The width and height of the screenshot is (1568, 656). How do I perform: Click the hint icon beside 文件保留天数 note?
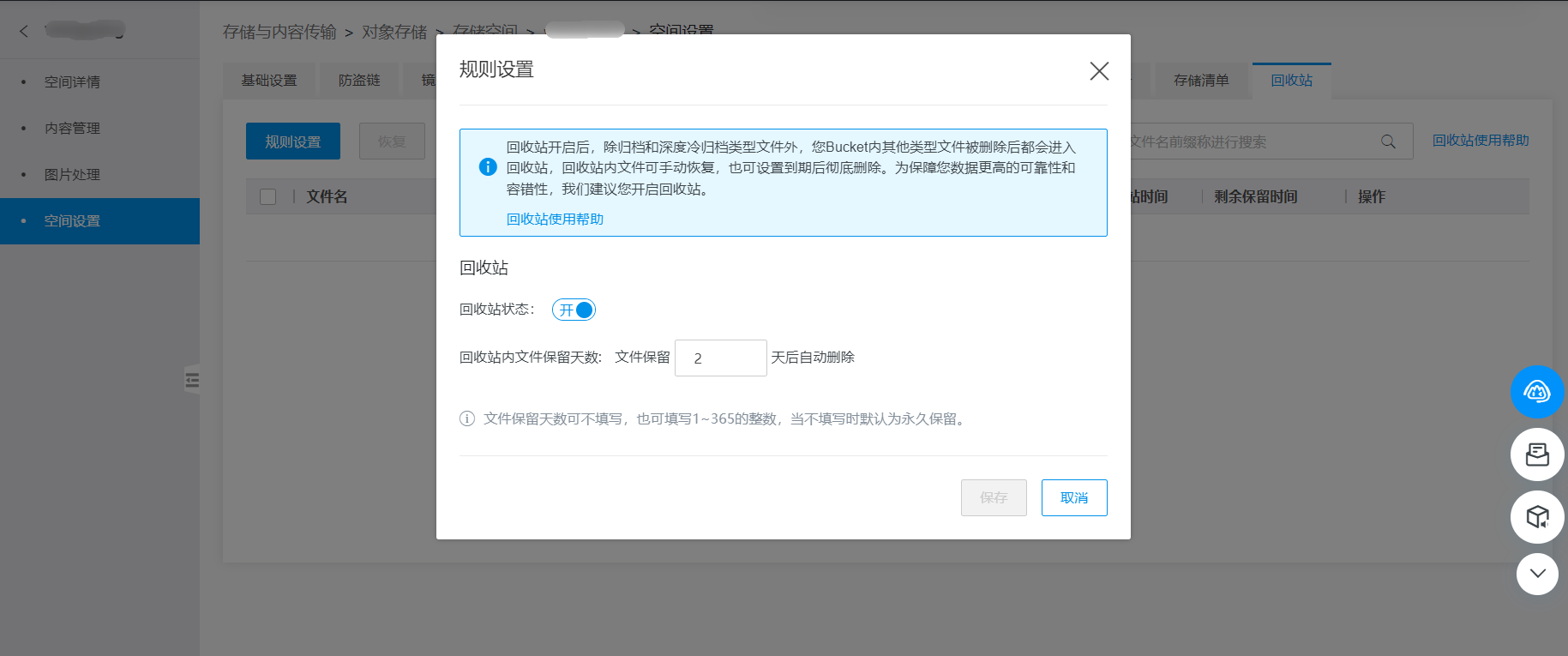(467, 418)
